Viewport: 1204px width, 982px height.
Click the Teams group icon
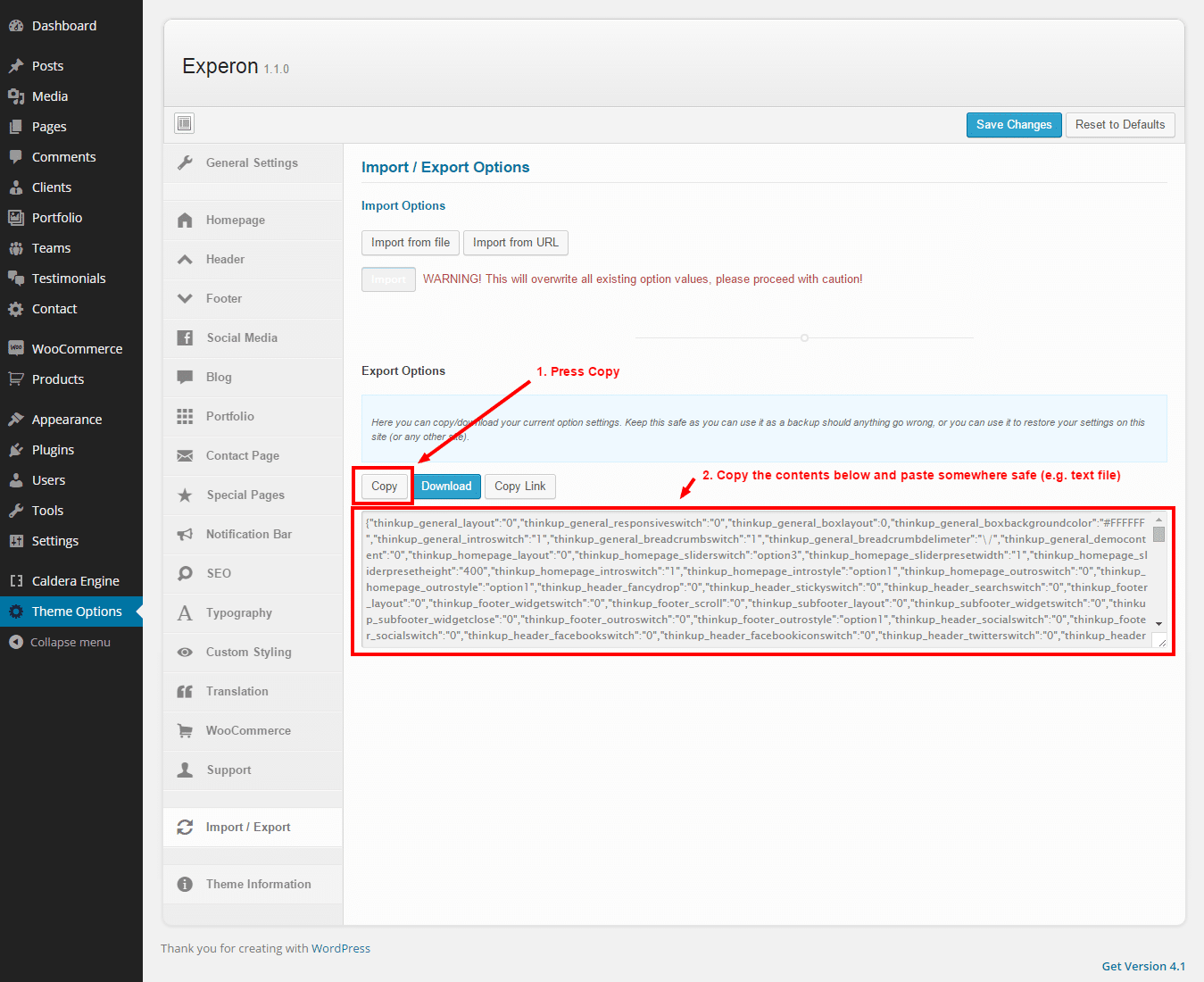(16, 248)
